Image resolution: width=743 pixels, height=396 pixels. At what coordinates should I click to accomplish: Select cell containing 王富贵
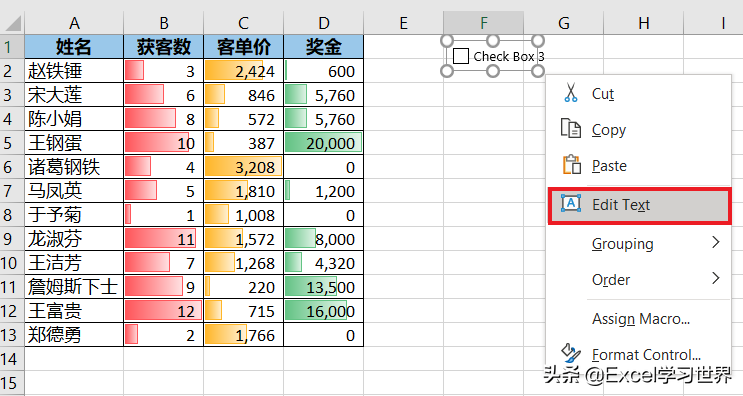[x=74, y=311]
